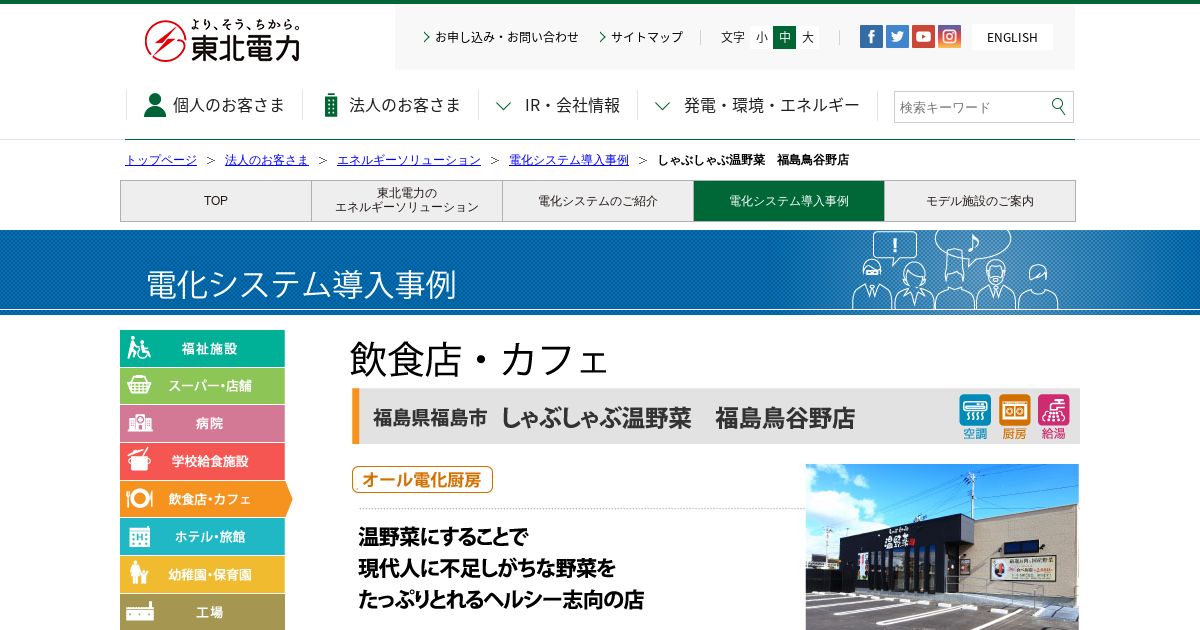The width and height of the screenshot is (1200, 630).
Task: Open the Instagram icon link
Action: point(949,37)
